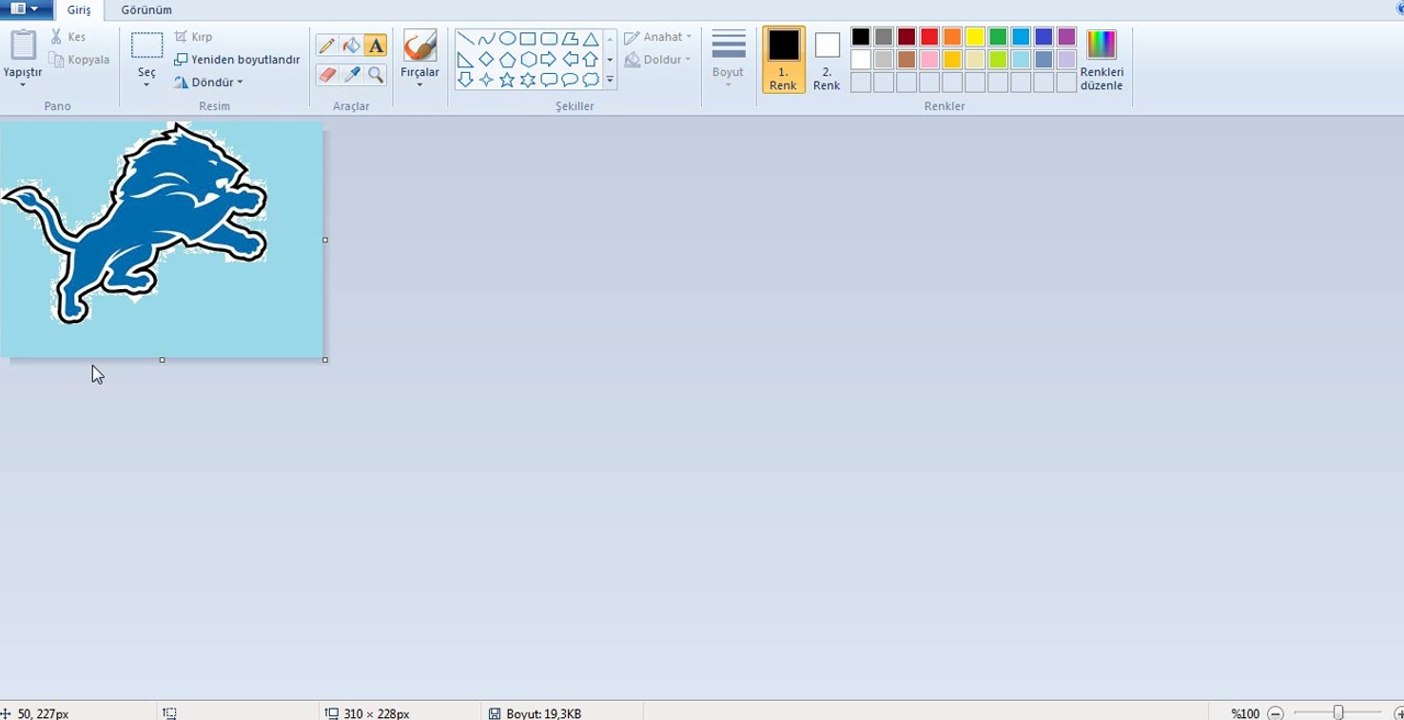Pick the orange color swatch

tap(952, 37)
